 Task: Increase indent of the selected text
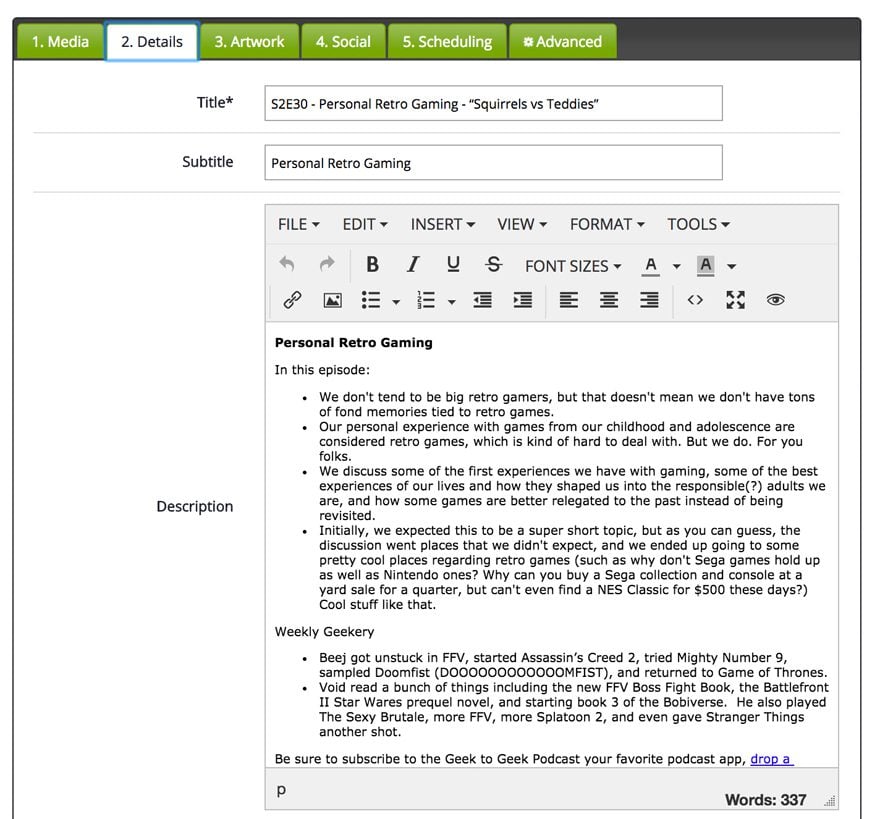click(522, 300)
